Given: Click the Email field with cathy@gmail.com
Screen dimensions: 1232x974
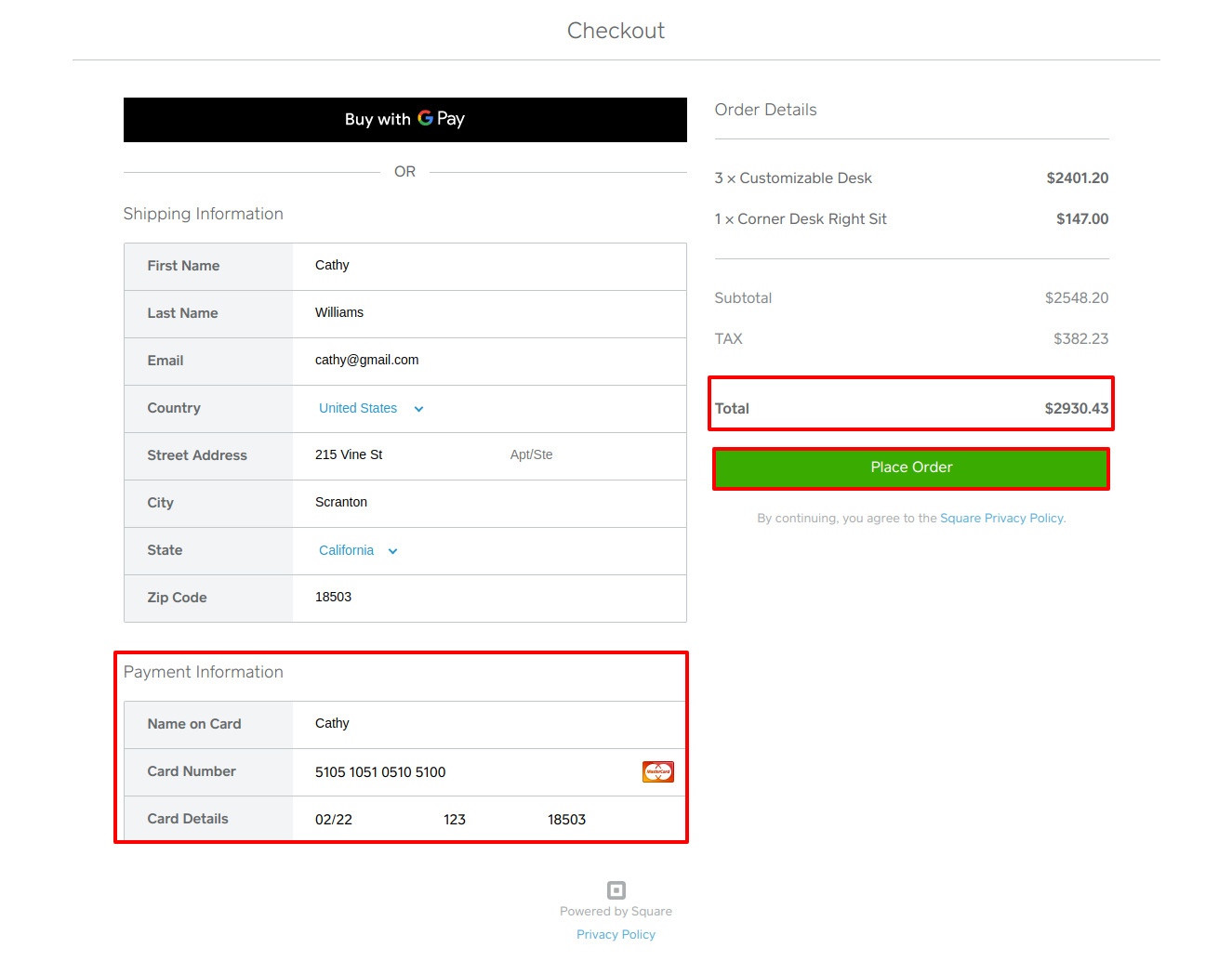Looking at the screenshot, I should click(x=488, y=361).
